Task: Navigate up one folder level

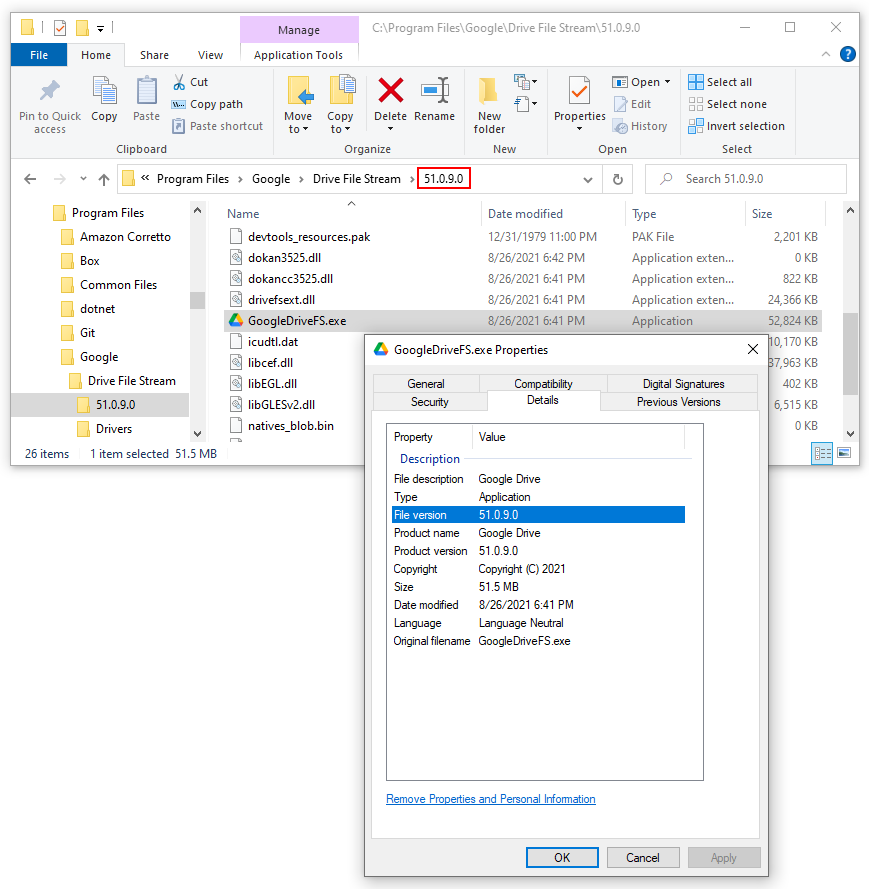Action: [x=104, y=179]
